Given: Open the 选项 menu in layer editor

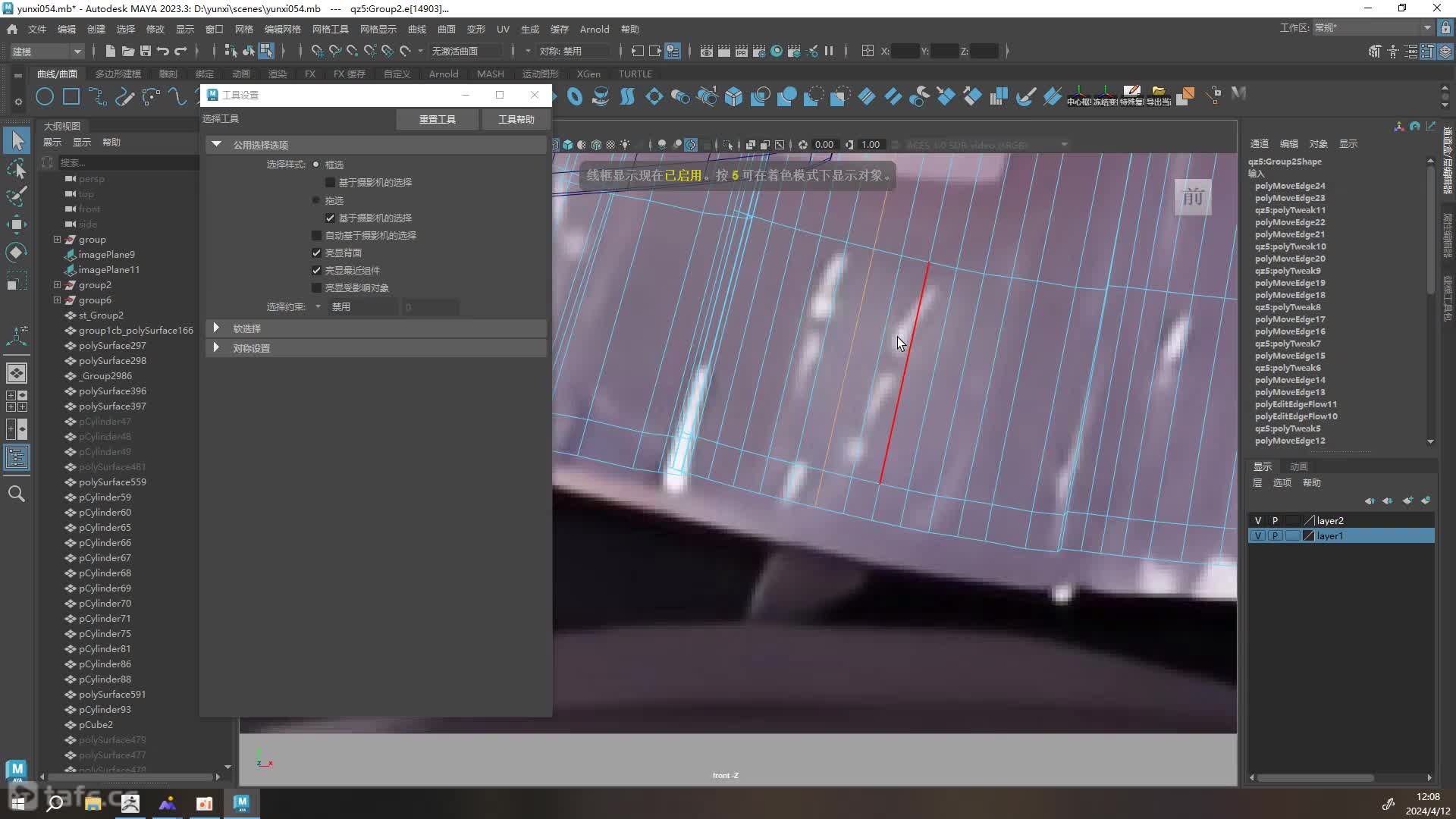Looking at the screenshot, I should point(1282,482).
